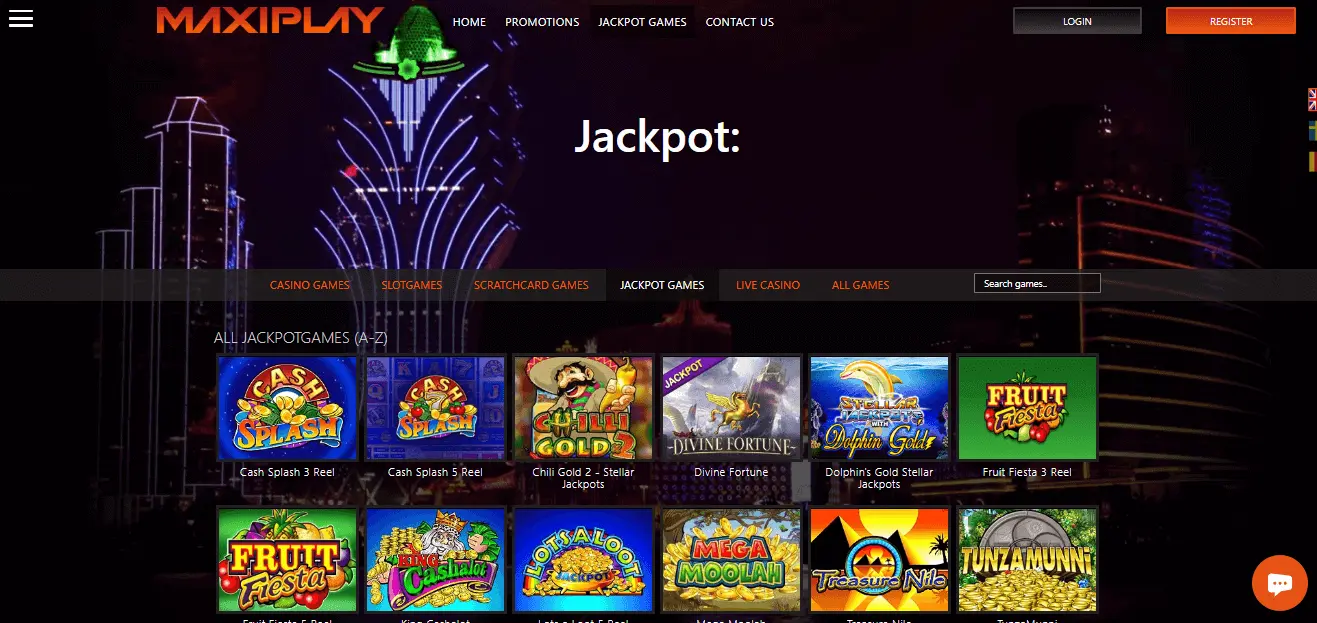This screenshot has width=1317, height=623.
Task: Switch to Slotgames category tab
Action: [411, 285]
